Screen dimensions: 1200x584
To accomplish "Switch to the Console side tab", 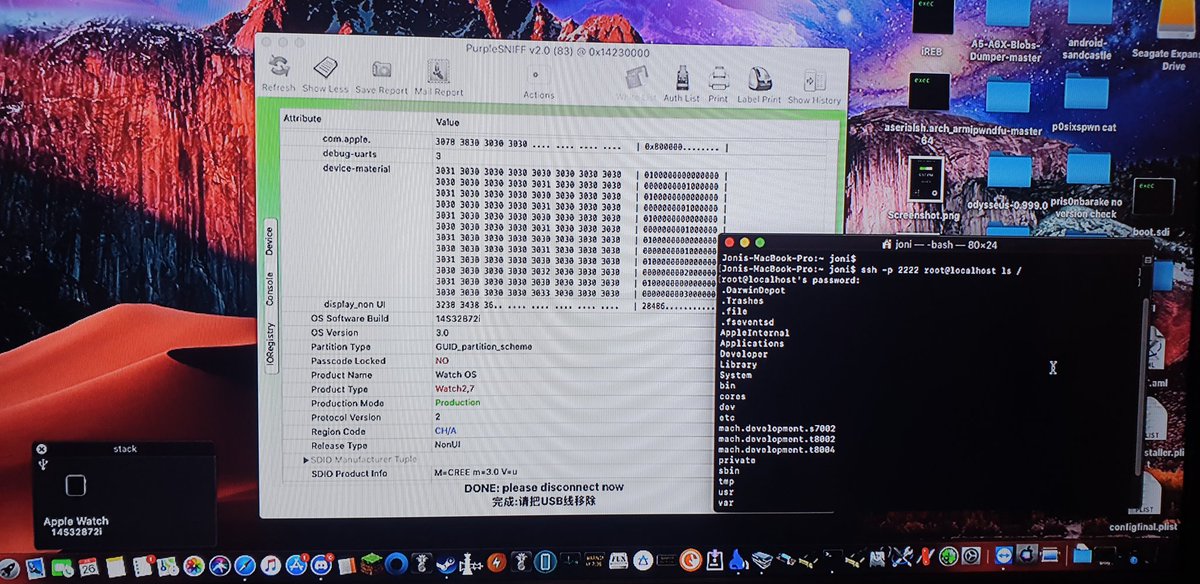I will click(x=268, y=289).
